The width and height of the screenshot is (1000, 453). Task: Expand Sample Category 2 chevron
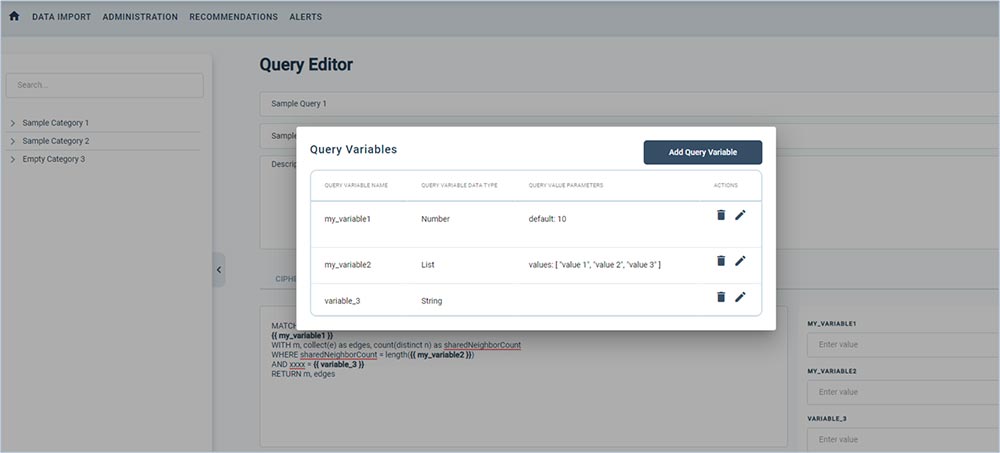[x=13, y=141]
